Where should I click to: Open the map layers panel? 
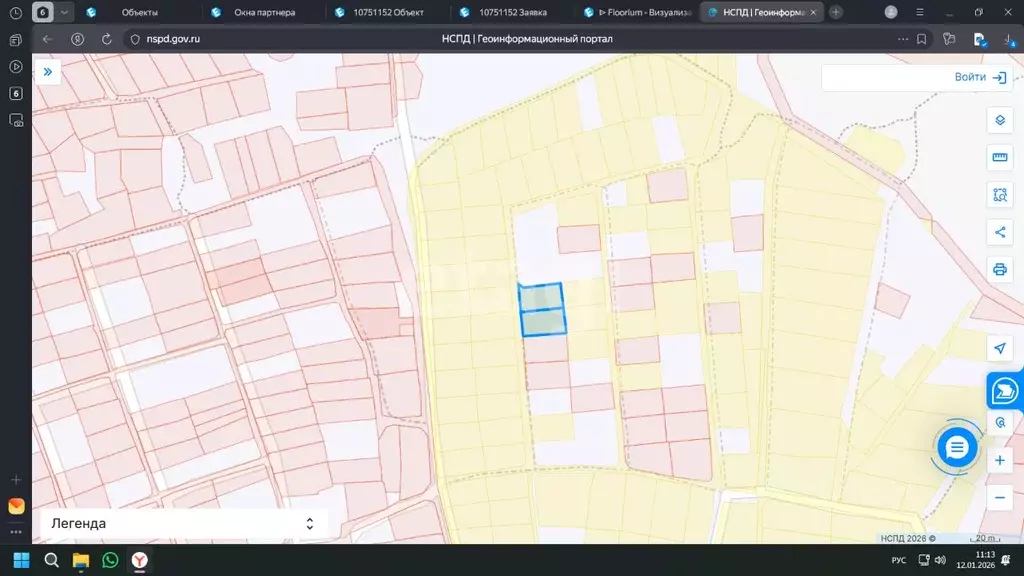999,121
